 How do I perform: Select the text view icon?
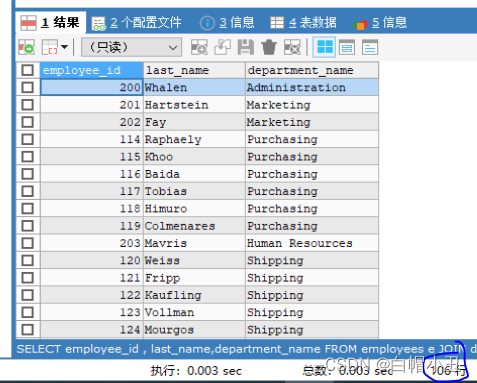370,47
